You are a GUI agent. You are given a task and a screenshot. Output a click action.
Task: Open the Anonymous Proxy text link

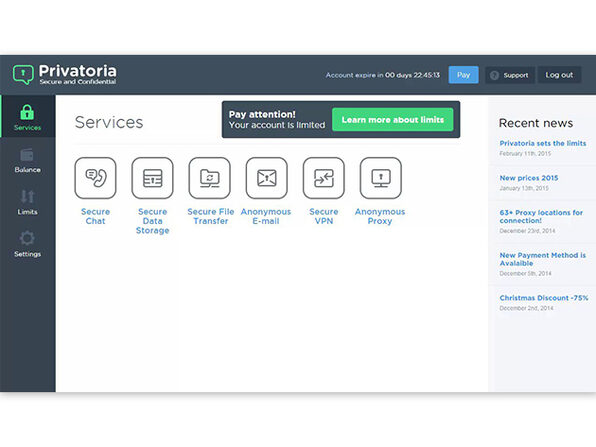pos(380,216)
